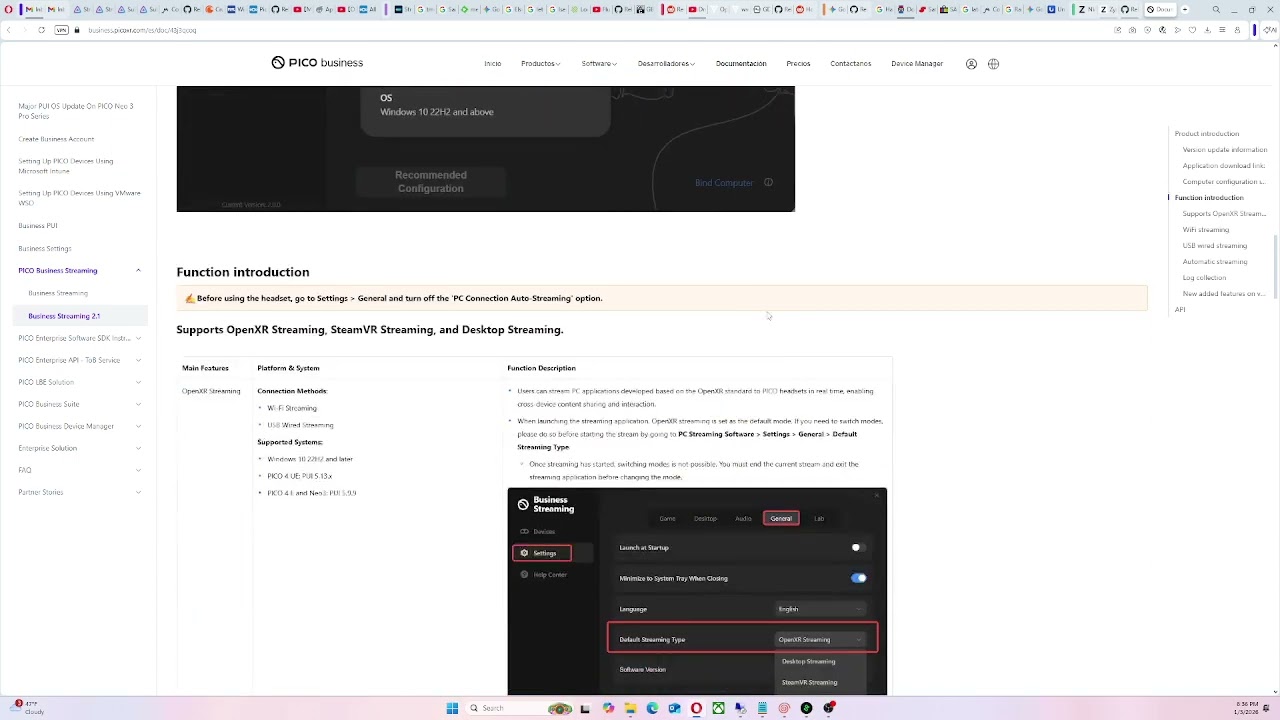Expand the PICO Business Suite section

coord(138,404)
